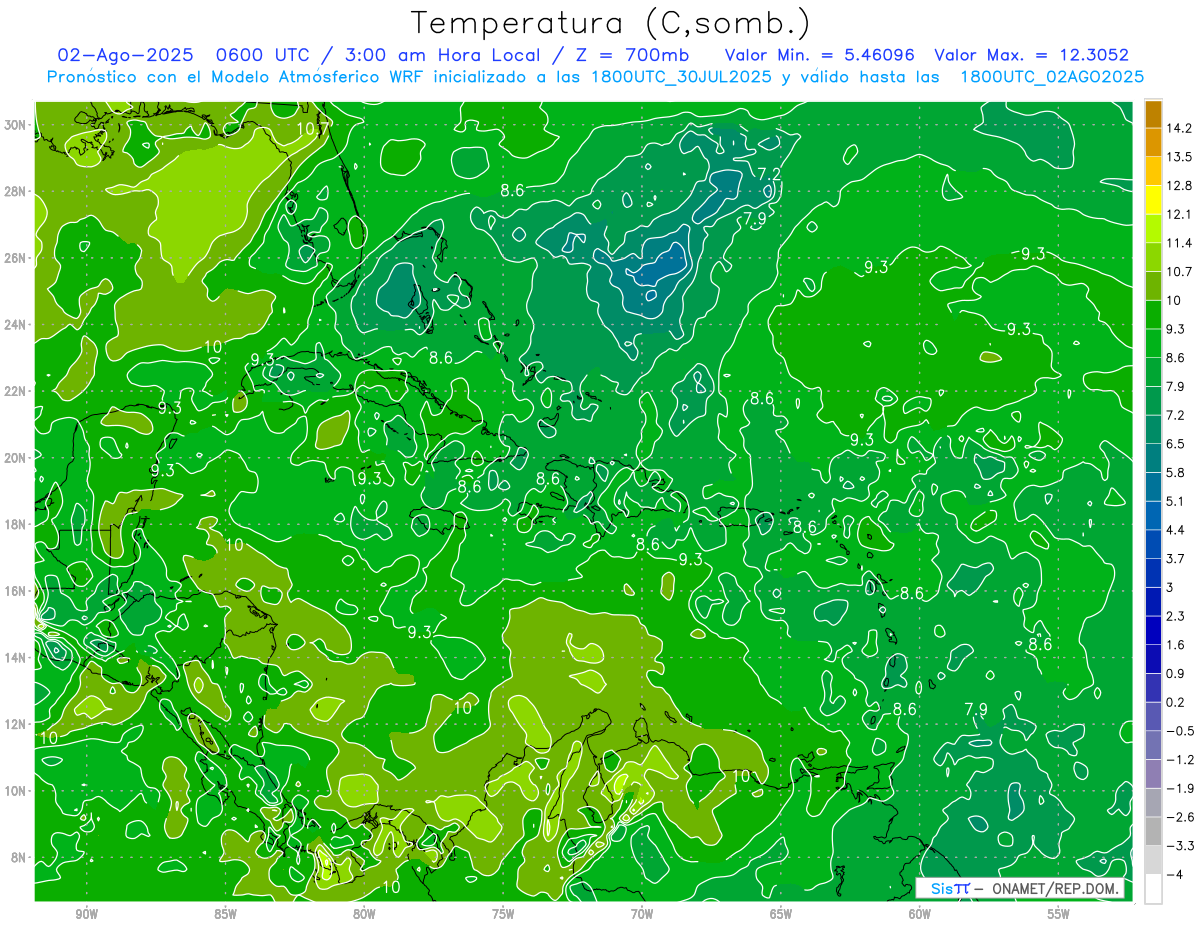This screenshot has width=1200, height=927.
Task: Click the '6.5' value on the color legend
Action: 1175,443
